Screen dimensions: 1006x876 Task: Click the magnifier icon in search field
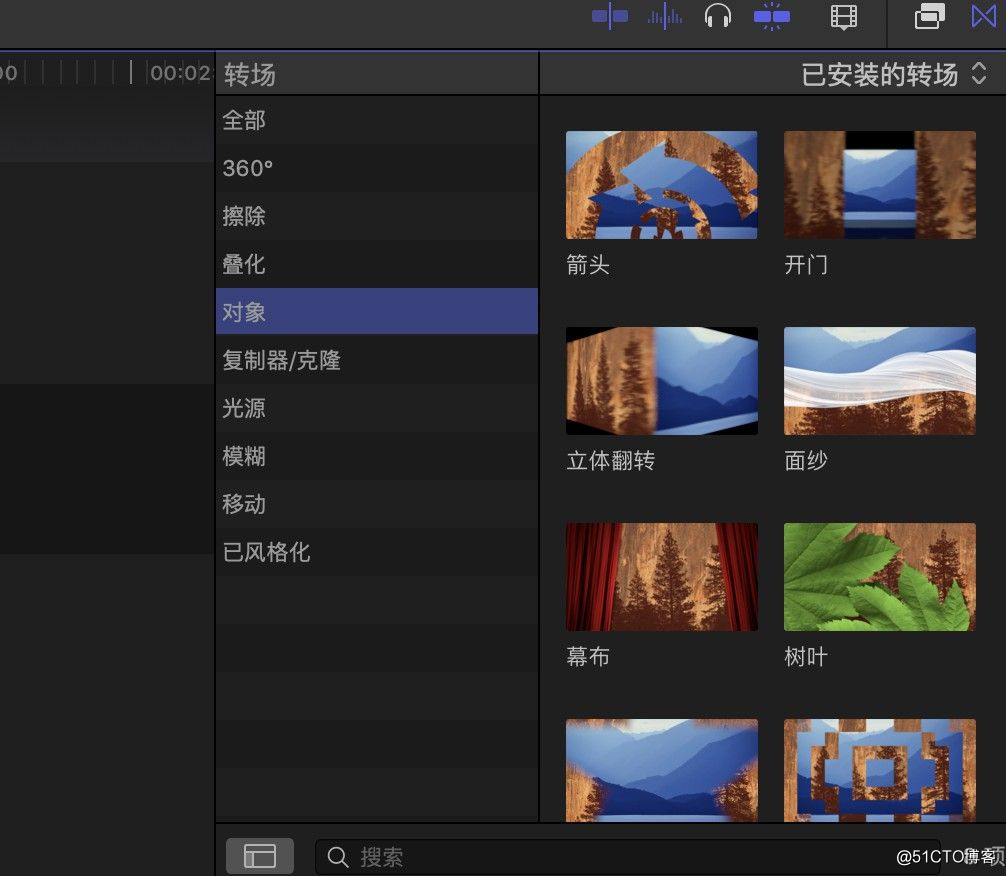point(337,857)
